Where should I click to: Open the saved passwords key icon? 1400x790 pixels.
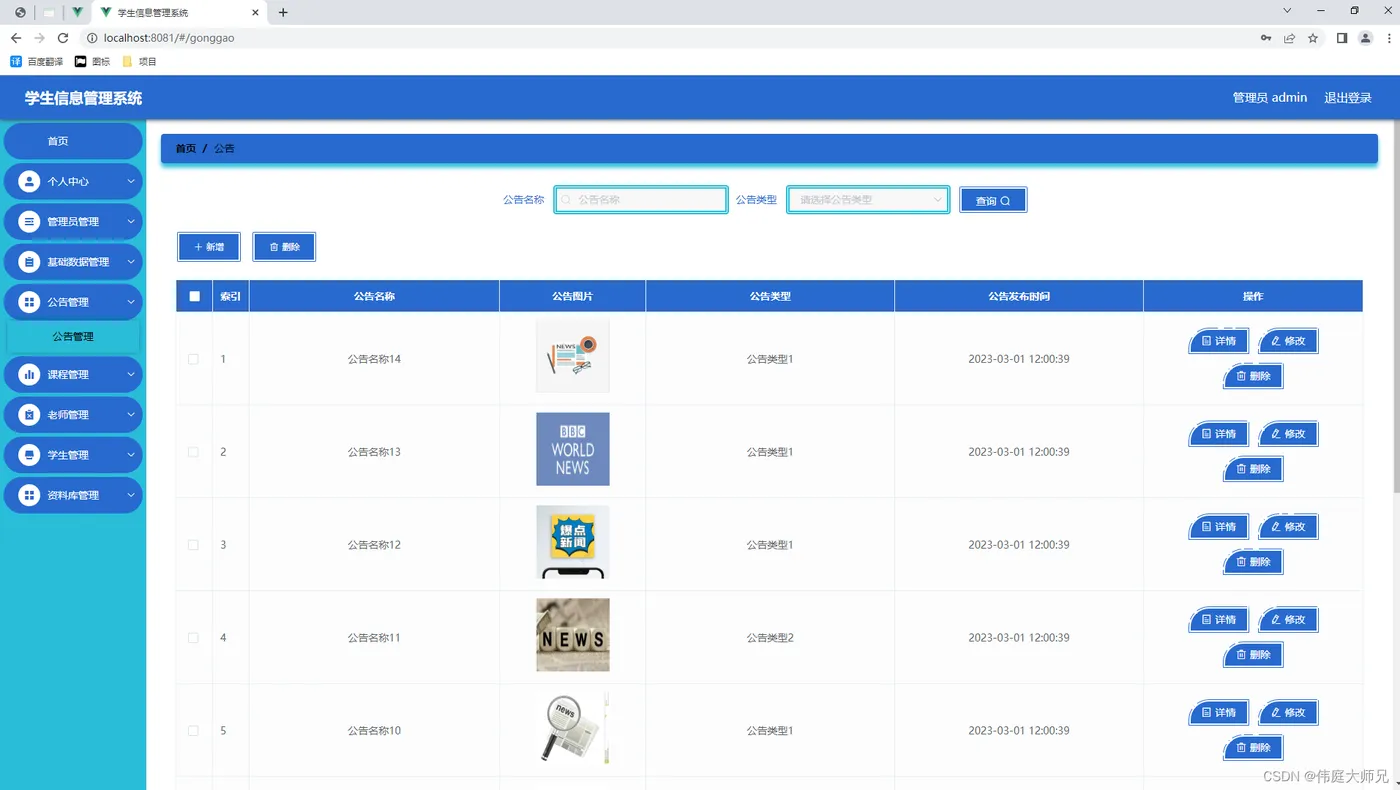[1266, 38]
